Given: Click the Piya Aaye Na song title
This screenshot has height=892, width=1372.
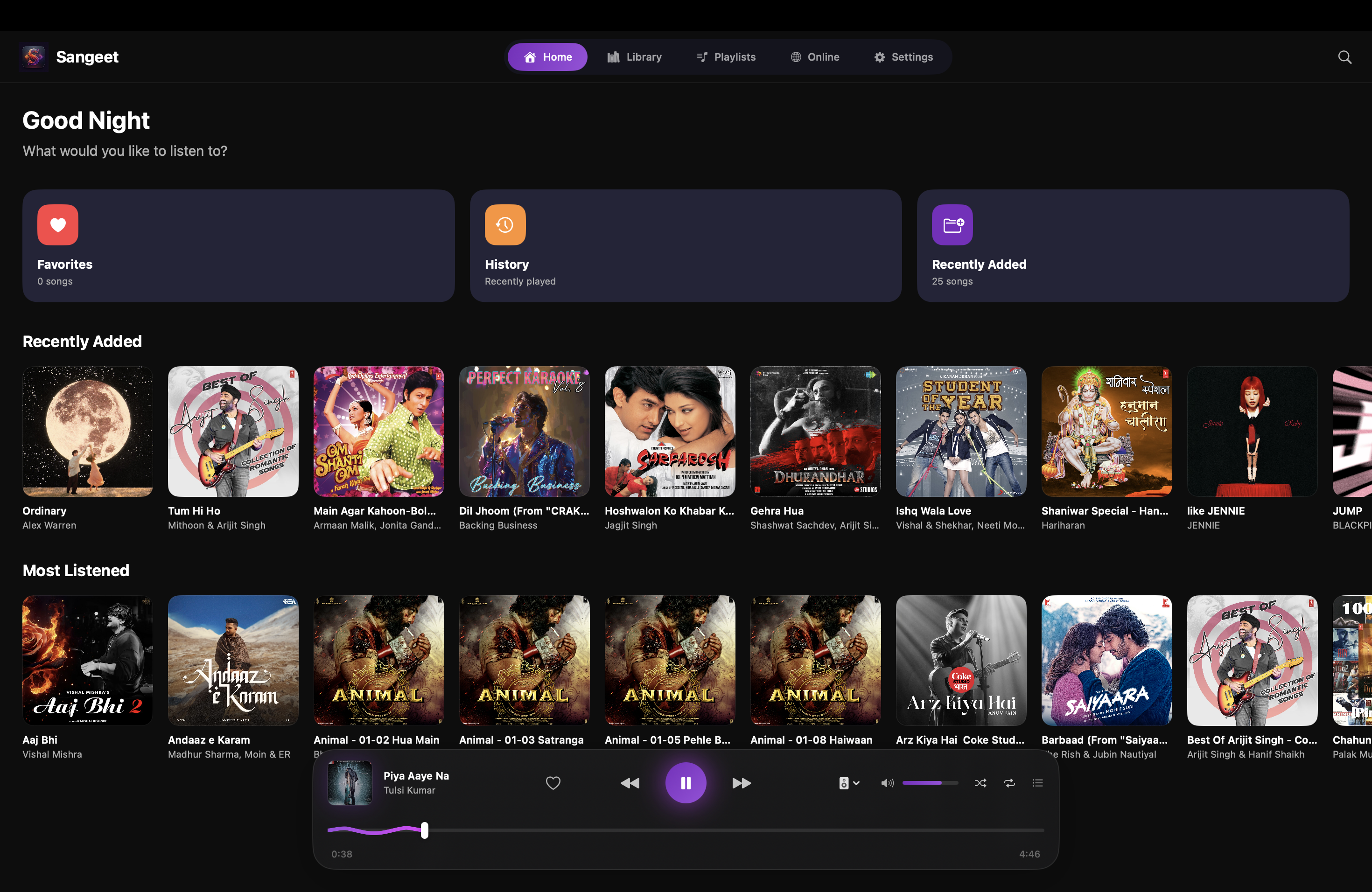Looking at the screenshot, I should pyautogui.click(x=416, y=776).
